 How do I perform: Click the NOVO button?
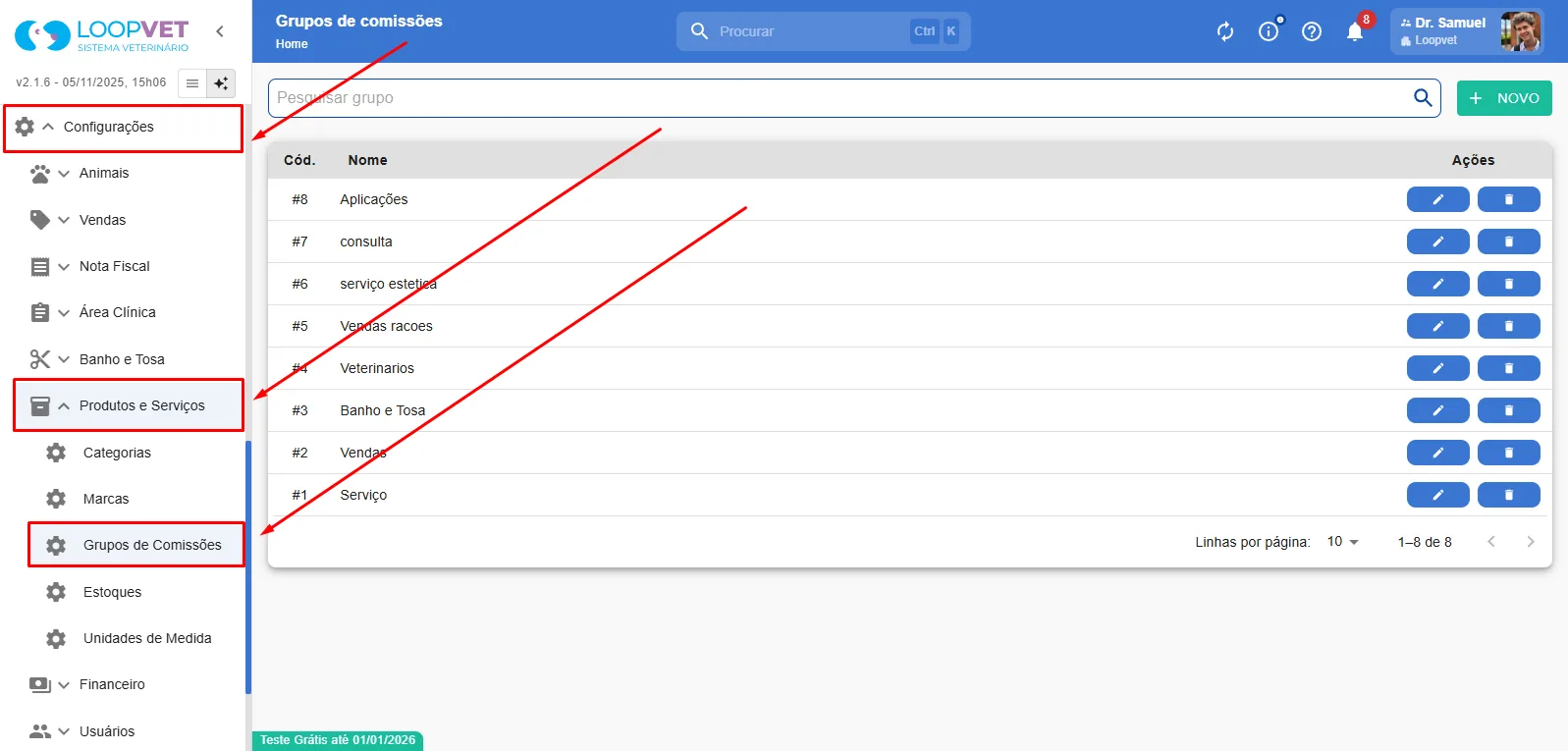point(1504,98)
